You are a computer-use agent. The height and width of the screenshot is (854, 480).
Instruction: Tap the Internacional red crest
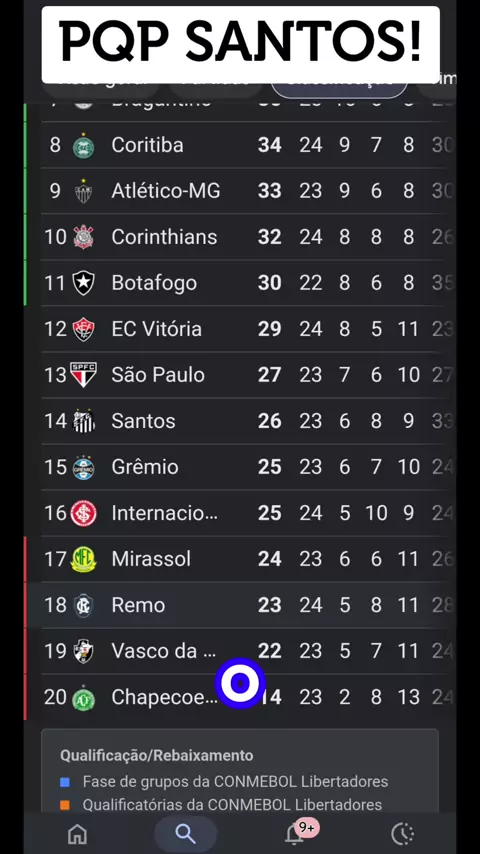coord(83,513)
